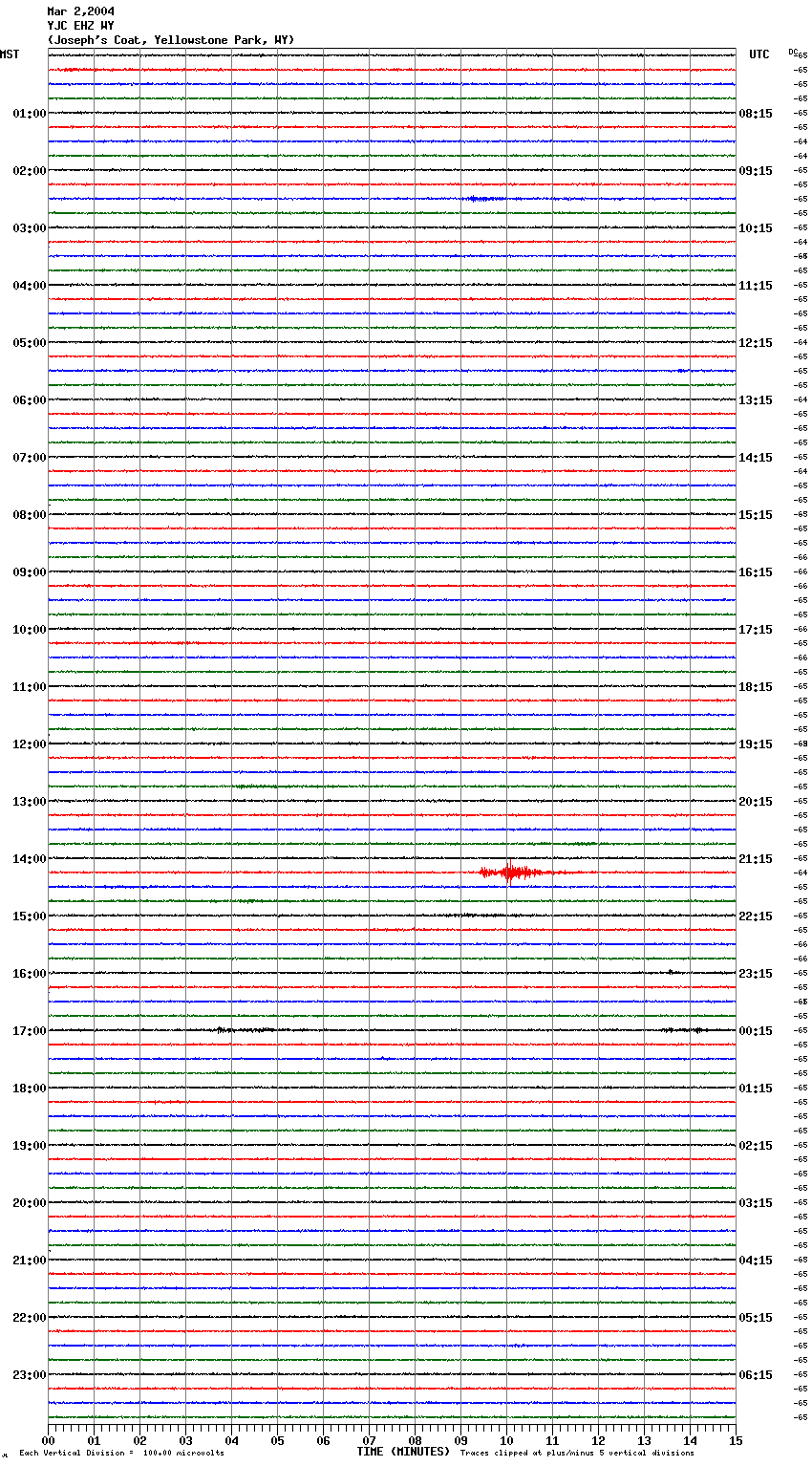The height and width of the screenshot is (1466, 812).
Task: Click the "21:00" MST time label
Action: click(30, 1261)
